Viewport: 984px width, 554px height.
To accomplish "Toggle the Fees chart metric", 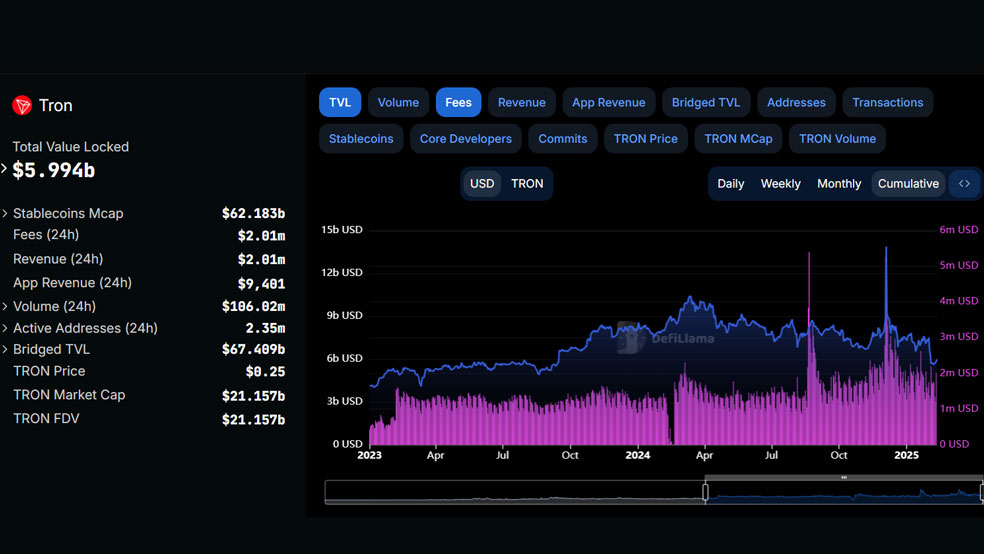I will pyautogui.click(x=458, y=102).
